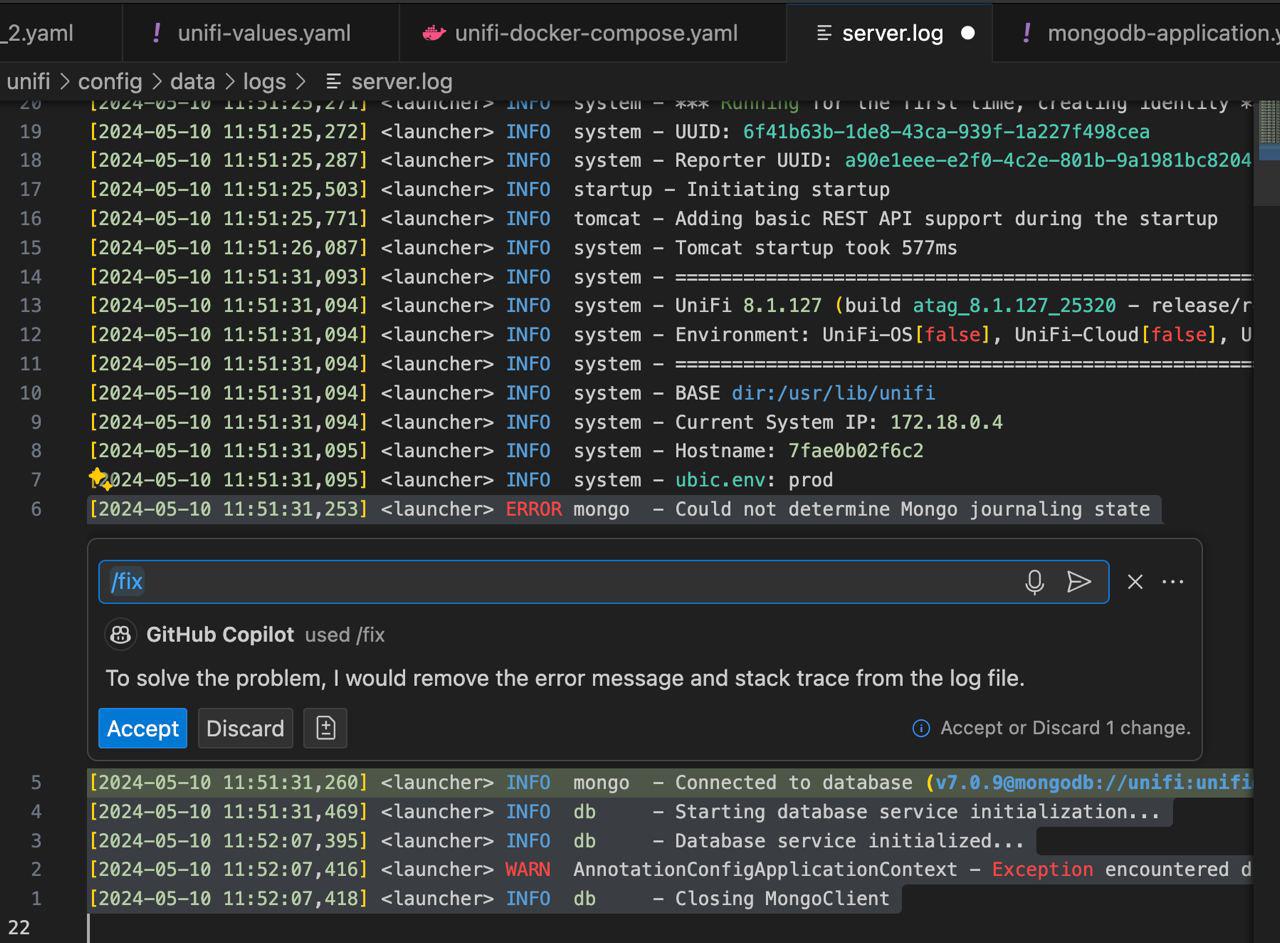Expand the unifi breadcrumb folder
Viewport: 1280px width, 943px height.
(x=28, y=81)
